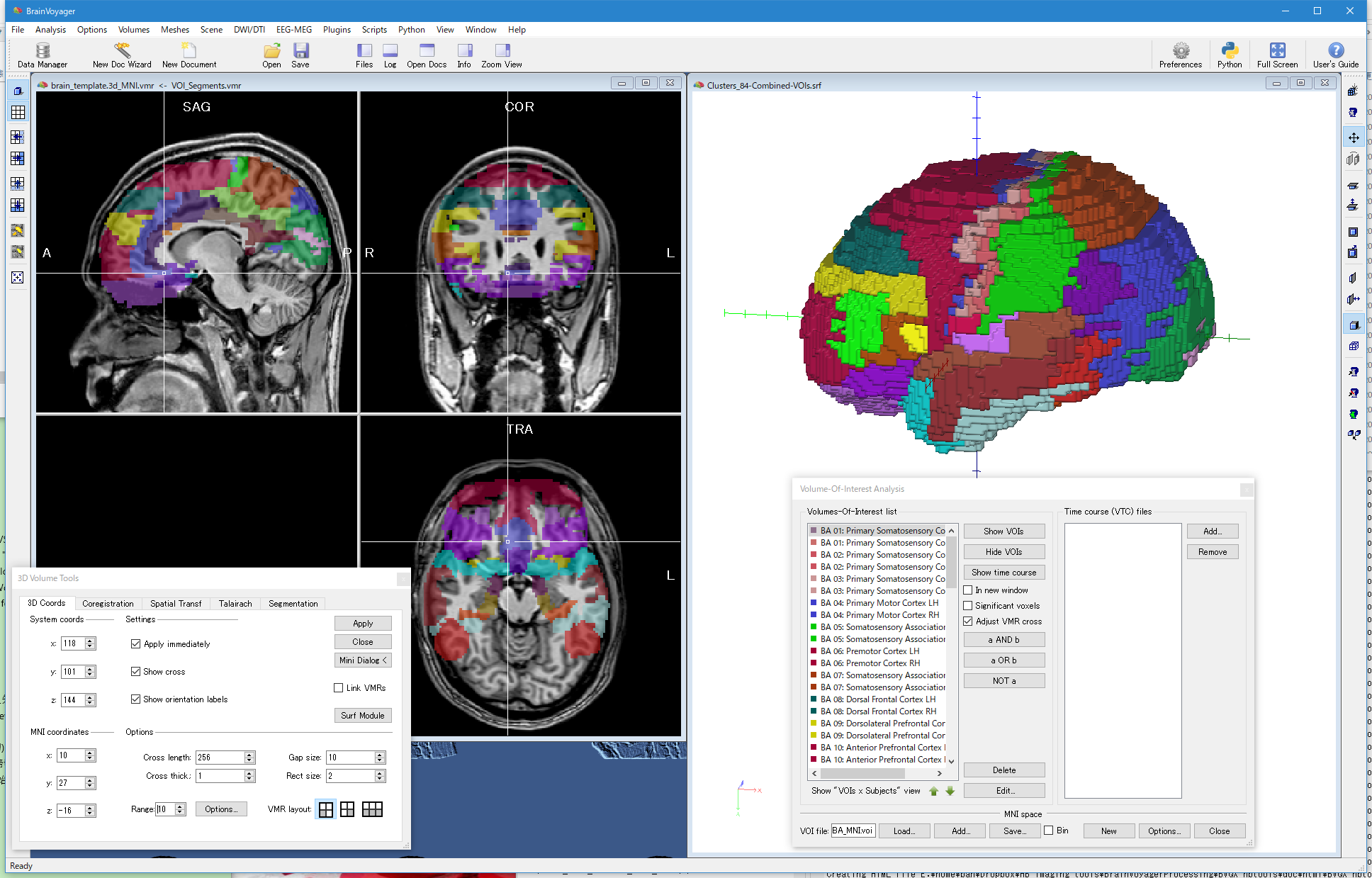The height and width of the screenshot is (878, 1372).
Task: Adjust MNI coordinates x stepper
Action: [x=90, y=756]
